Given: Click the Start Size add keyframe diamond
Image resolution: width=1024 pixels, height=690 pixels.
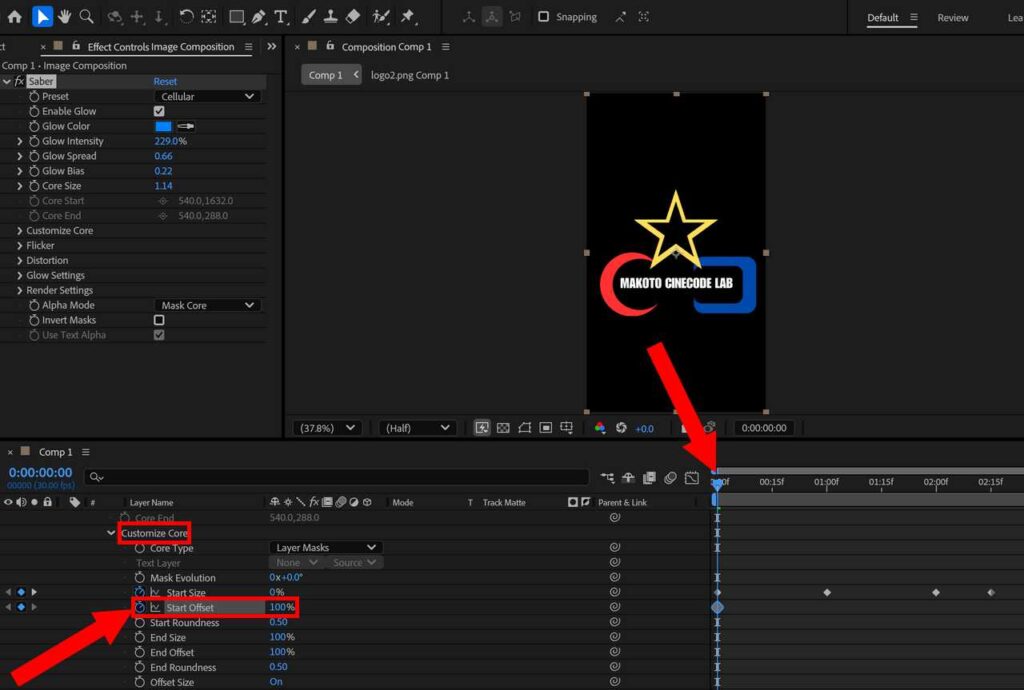Looking at the screenshot, I should (21, 592).
